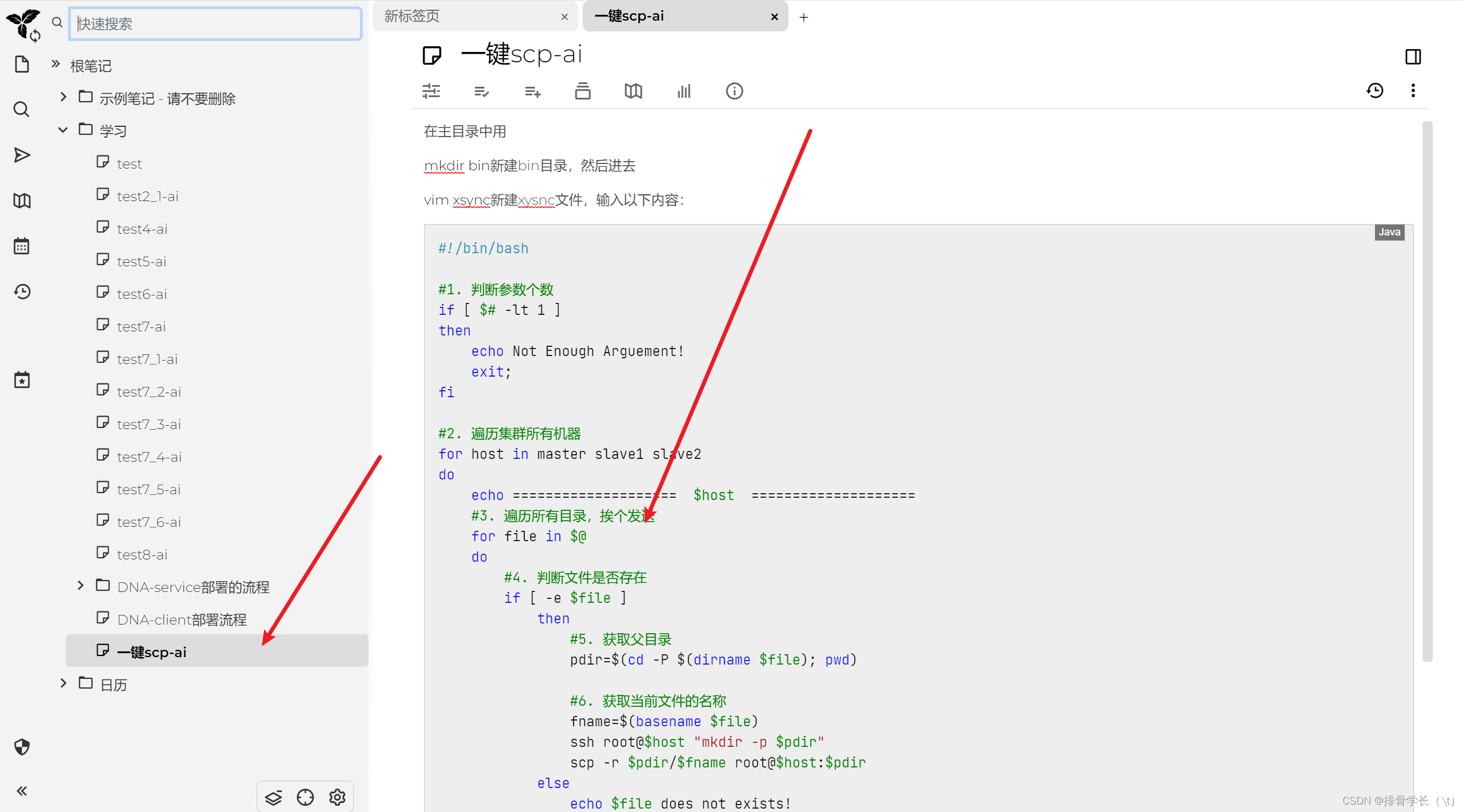Click the protected session shield icon

(x=22, y=747)
